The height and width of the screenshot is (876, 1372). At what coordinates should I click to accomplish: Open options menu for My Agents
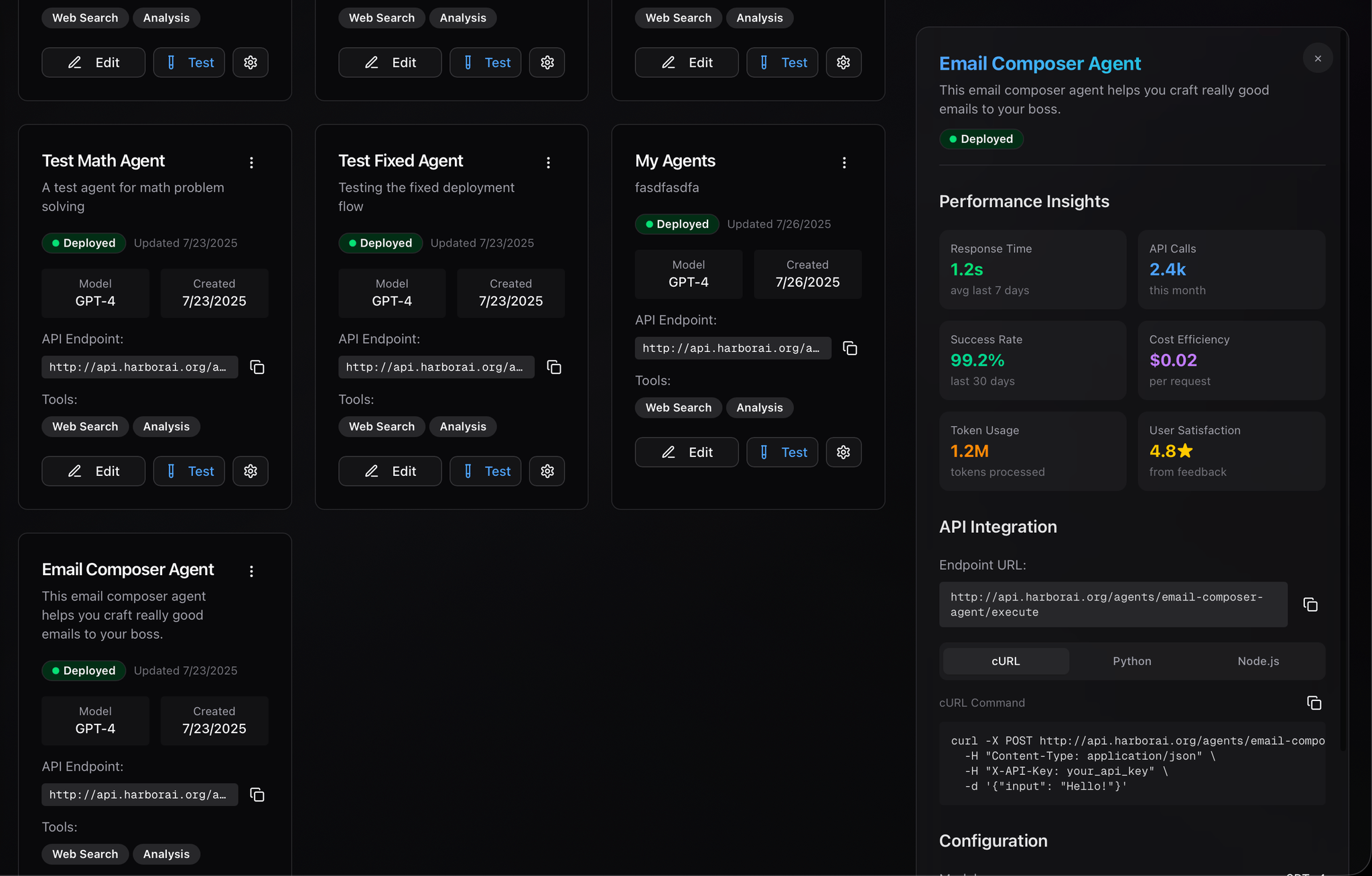tap(844, 162)
